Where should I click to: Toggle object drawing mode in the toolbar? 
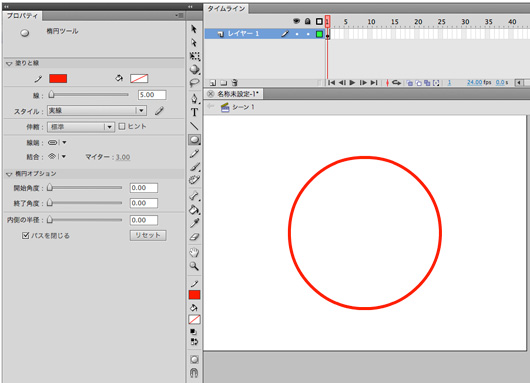[194, 359]
